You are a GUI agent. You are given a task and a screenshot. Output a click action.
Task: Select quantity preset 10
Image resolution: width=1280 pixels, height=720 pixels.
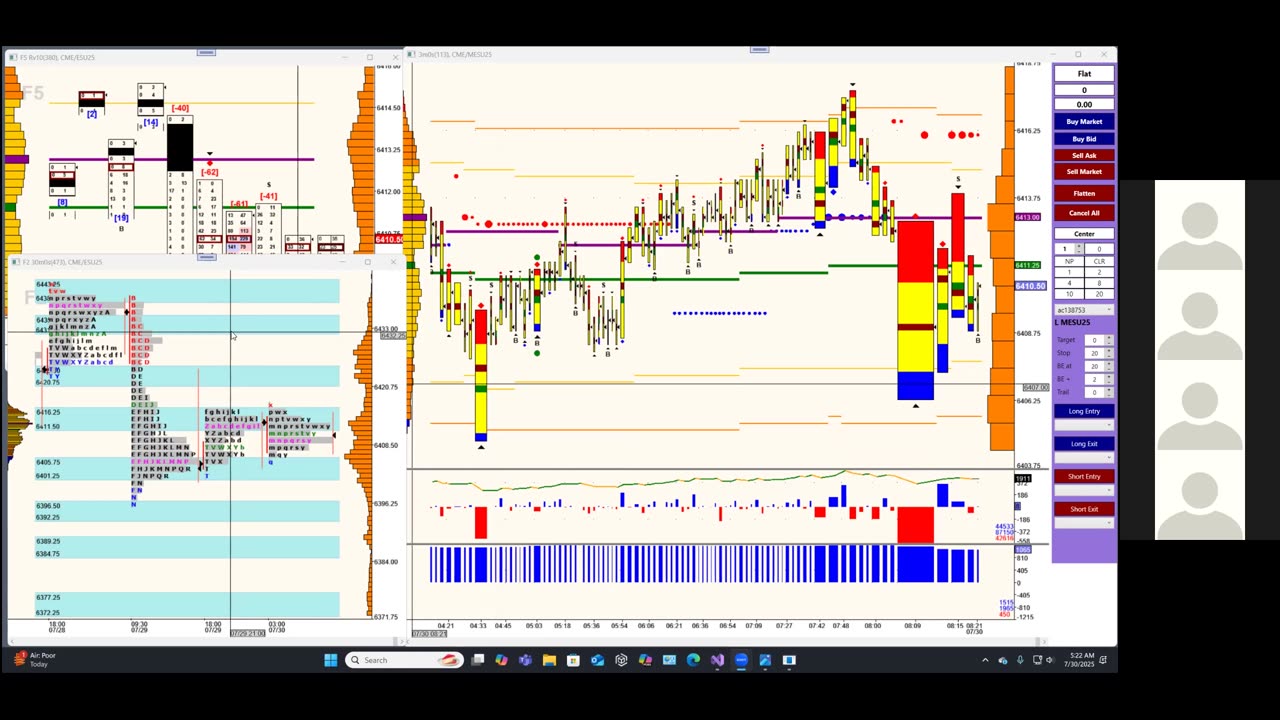click(x=1069, y=294)
